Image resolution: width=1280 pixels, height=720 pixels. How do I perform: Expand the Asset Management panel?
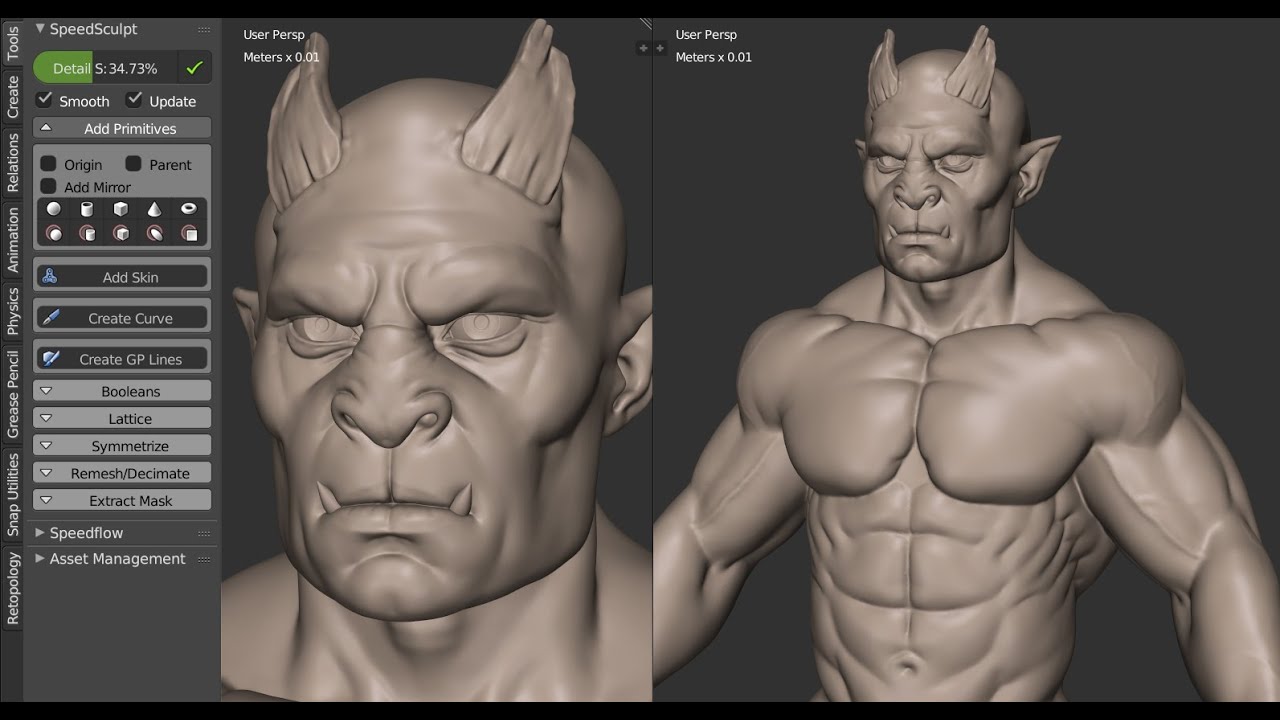tap(40, 558)
